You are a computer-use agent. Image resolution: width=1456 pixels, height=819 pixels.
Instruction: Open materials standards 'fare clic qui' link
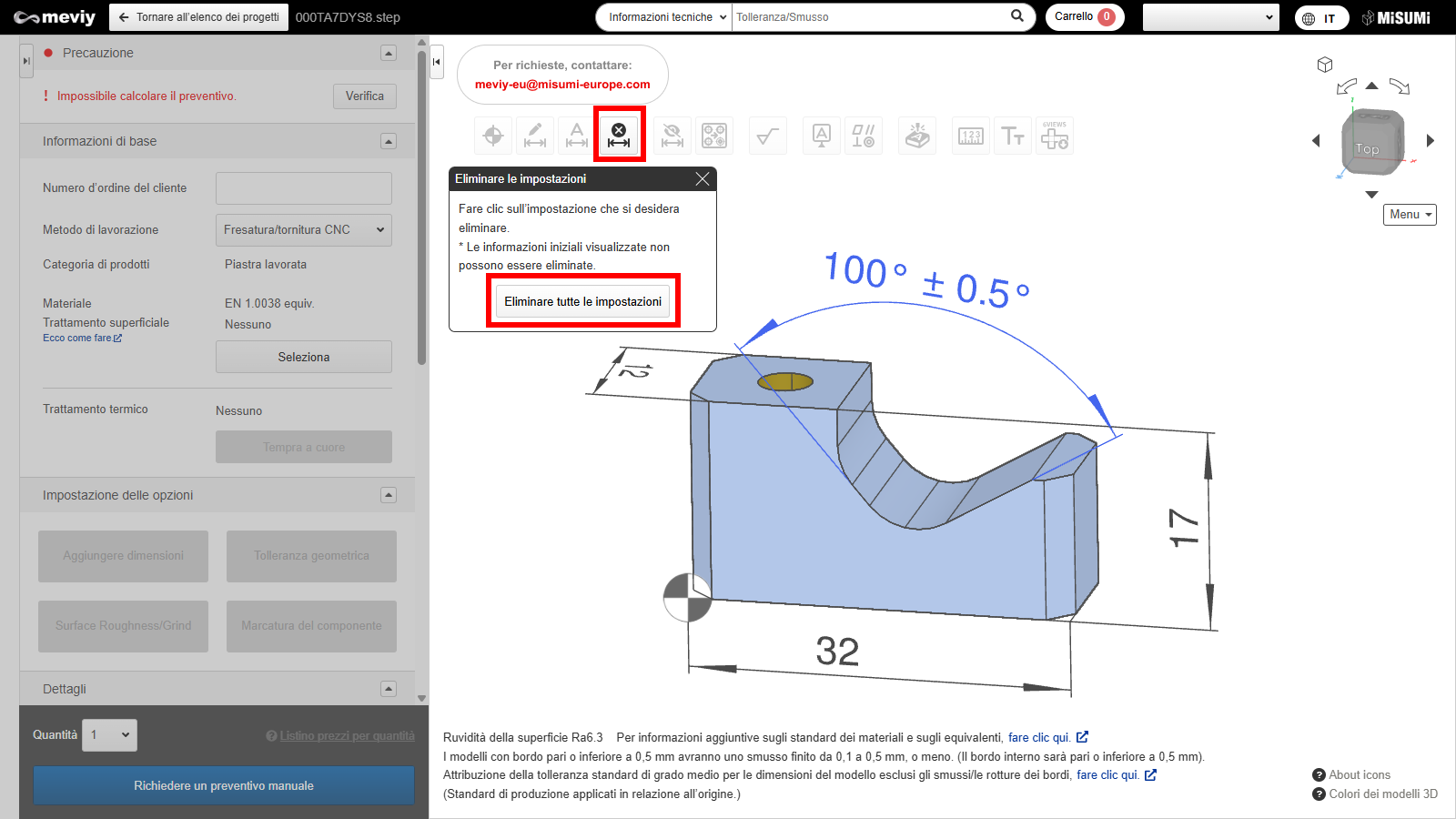point(1047,737)
